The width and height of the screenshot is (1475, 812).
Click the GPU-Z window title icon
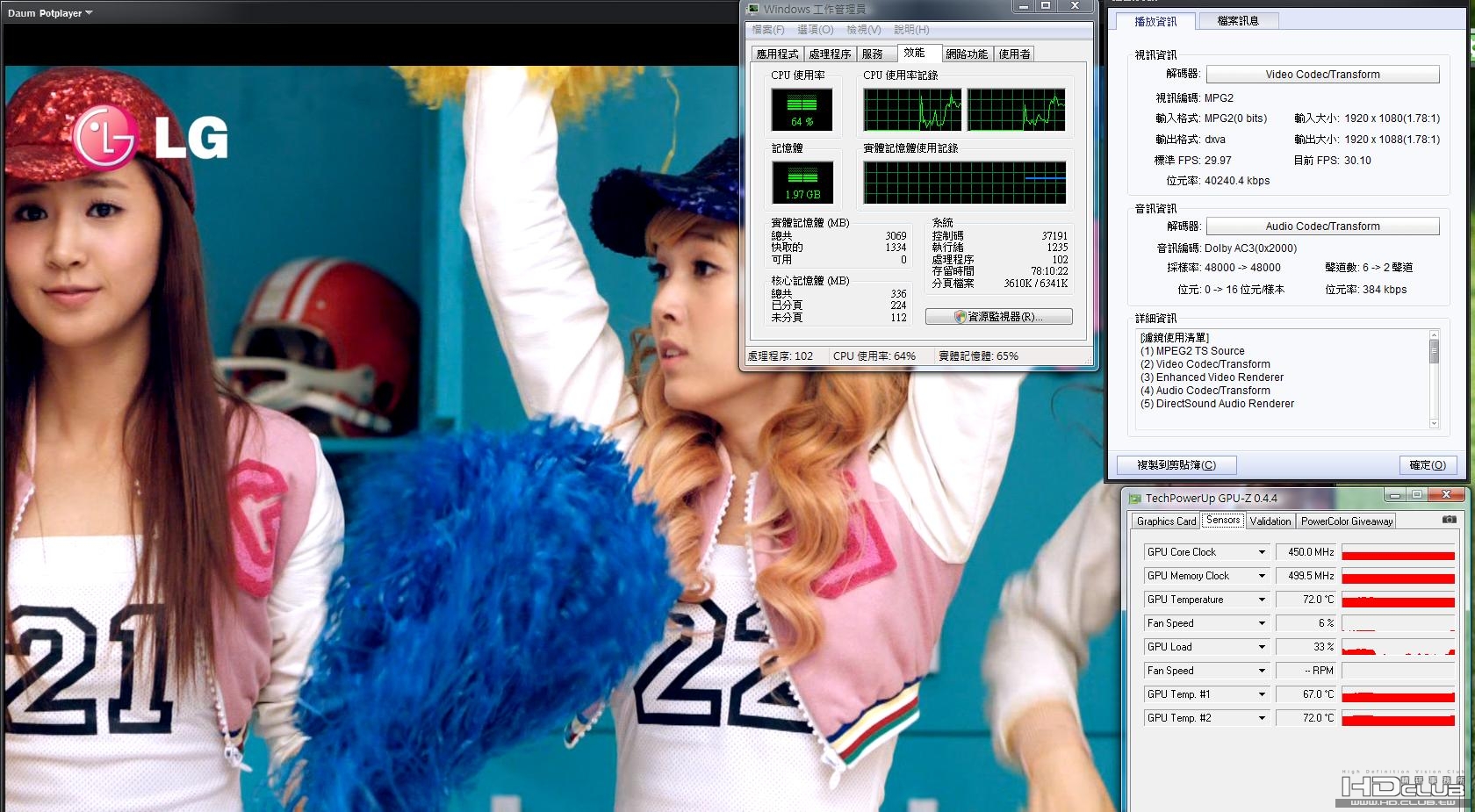(1135, 498)
